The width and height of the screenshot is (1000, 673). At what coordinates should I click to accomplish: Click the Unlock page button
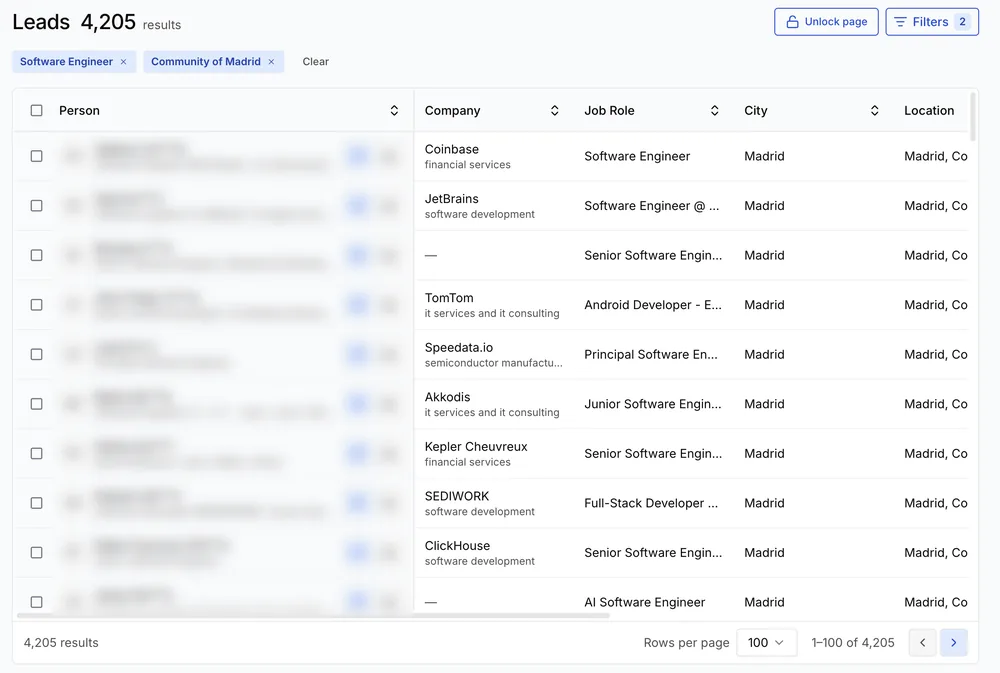point(826,22)
